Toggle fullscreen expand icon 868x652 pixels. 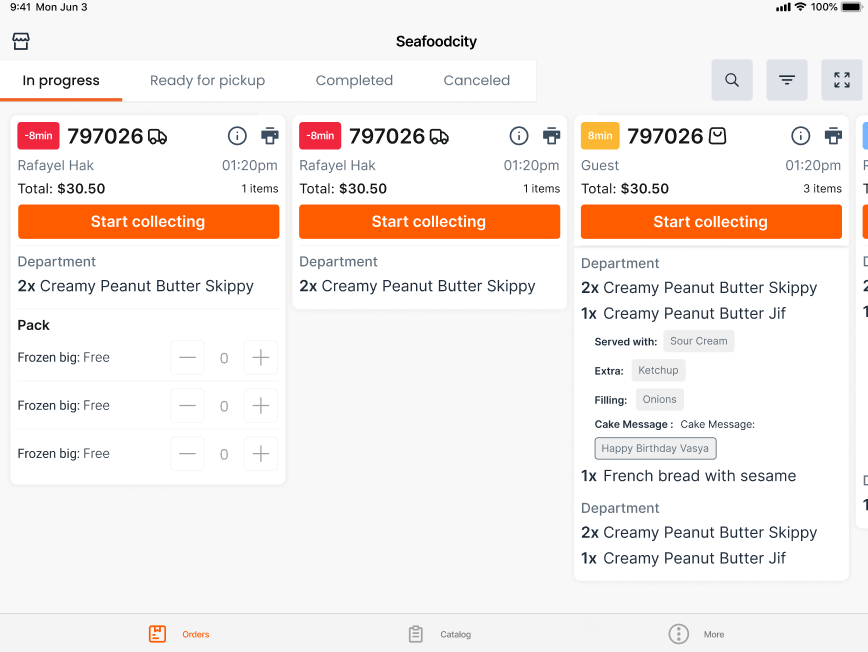point(841,80)
